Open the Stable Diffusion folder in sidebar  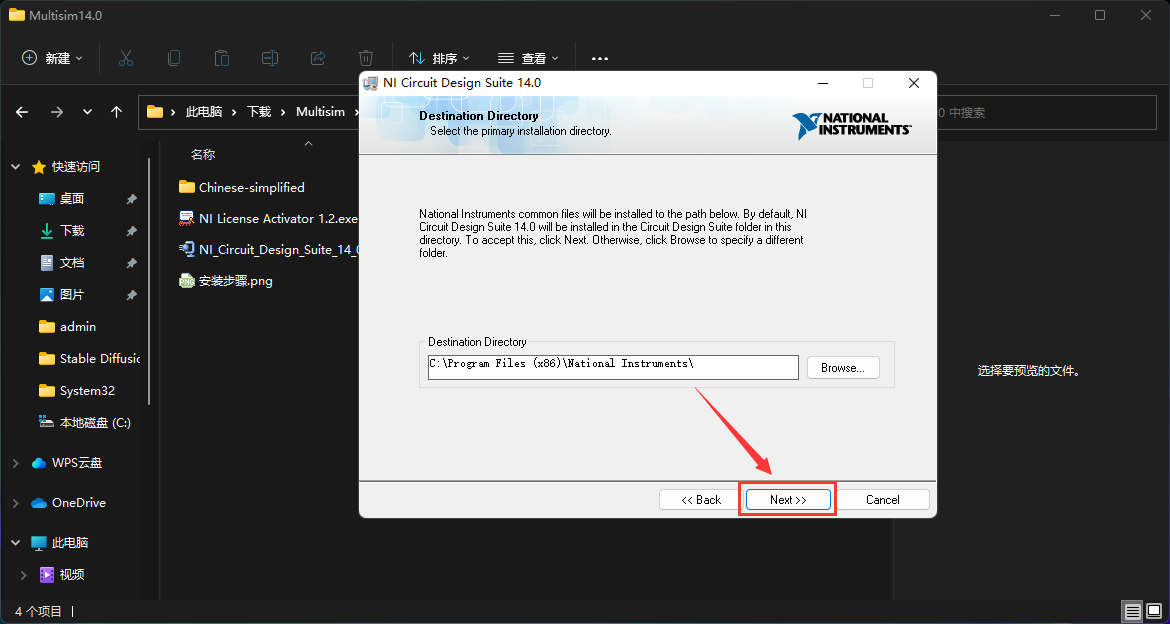90,359
